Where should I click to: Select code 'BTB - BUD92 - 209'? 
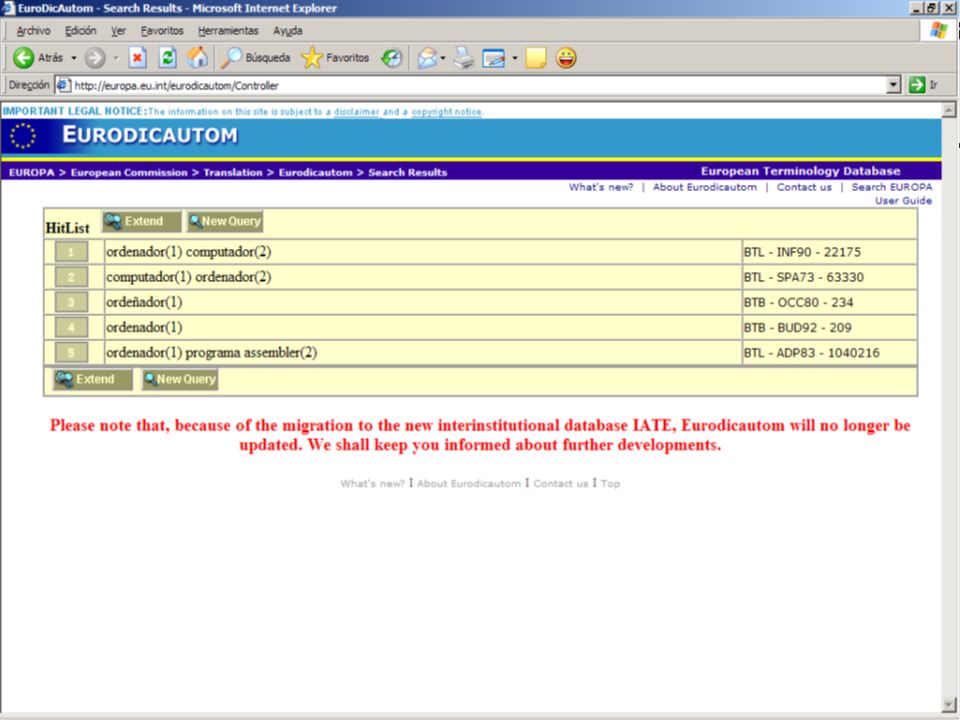point(797,328)
